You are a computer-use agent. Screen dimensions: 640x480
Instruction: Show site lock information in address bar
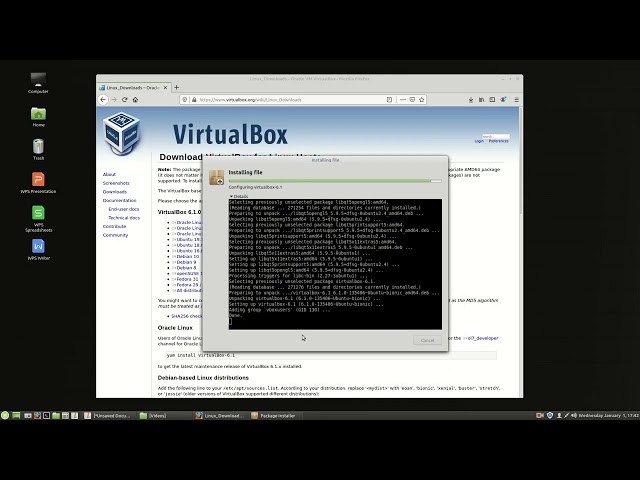tap(194, 100)
